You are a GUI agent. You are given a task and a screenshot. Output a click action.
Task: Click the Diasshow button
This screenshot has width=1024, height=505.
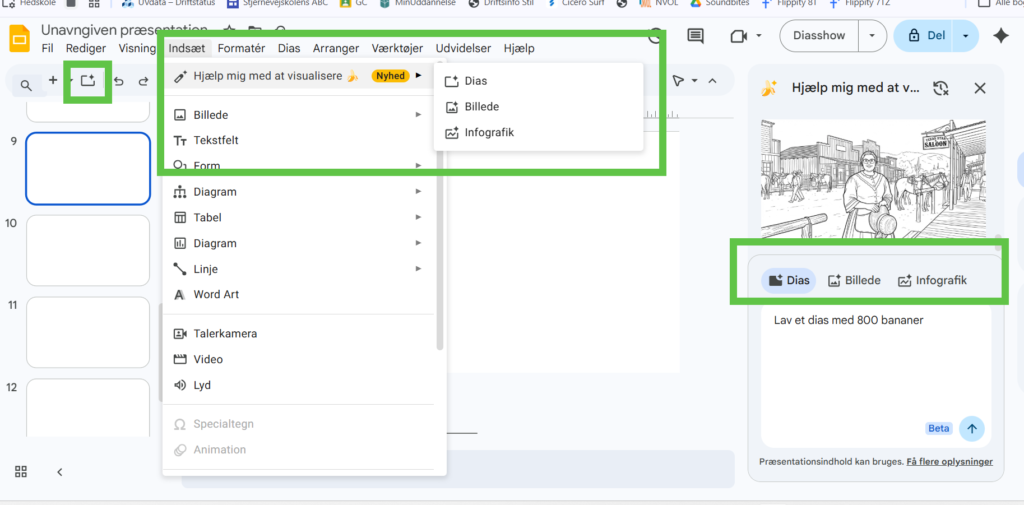point(818,36)
